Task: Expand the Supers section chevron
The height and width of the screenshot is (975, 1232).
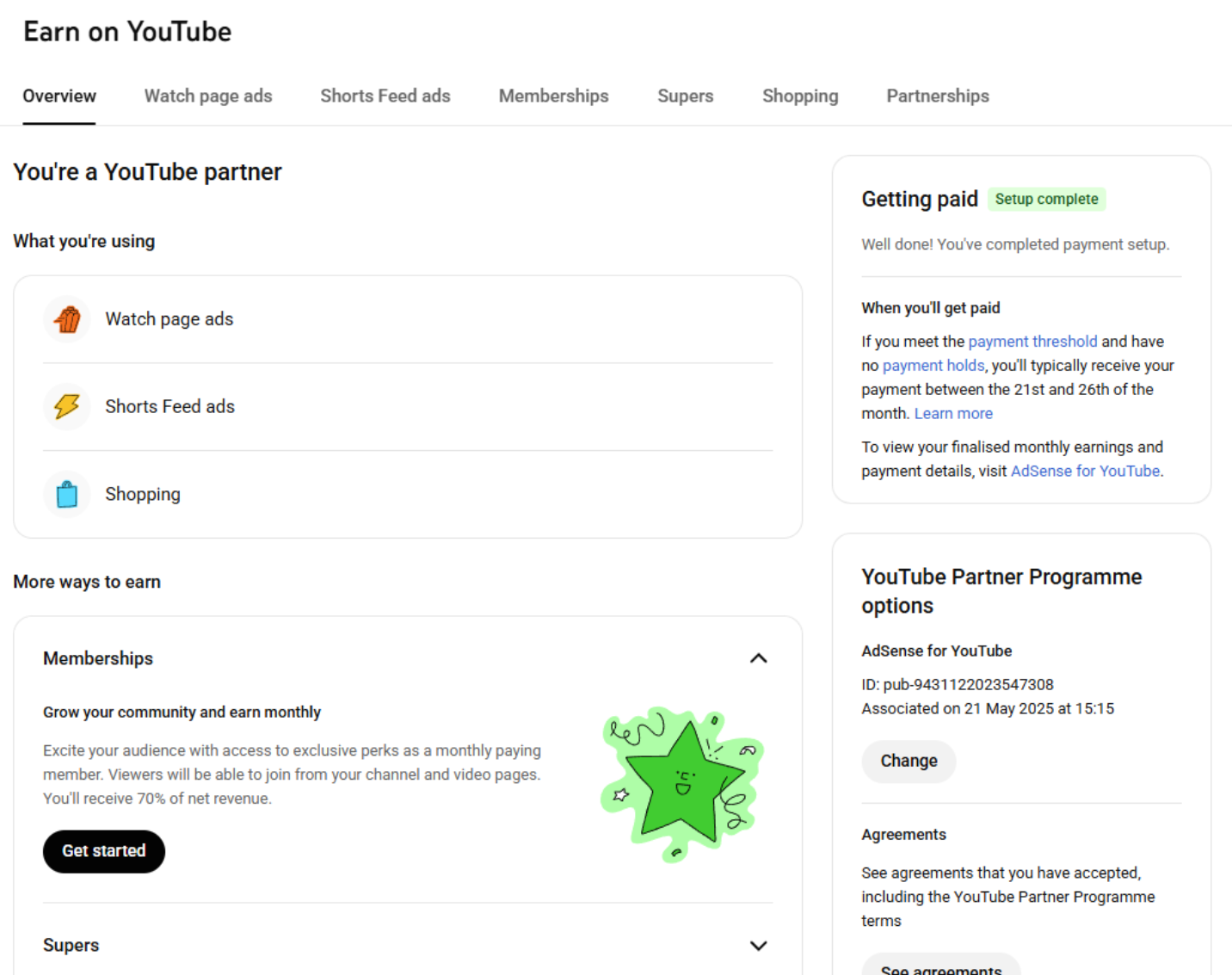Action: pyautogui.click(x=758, y=945)
